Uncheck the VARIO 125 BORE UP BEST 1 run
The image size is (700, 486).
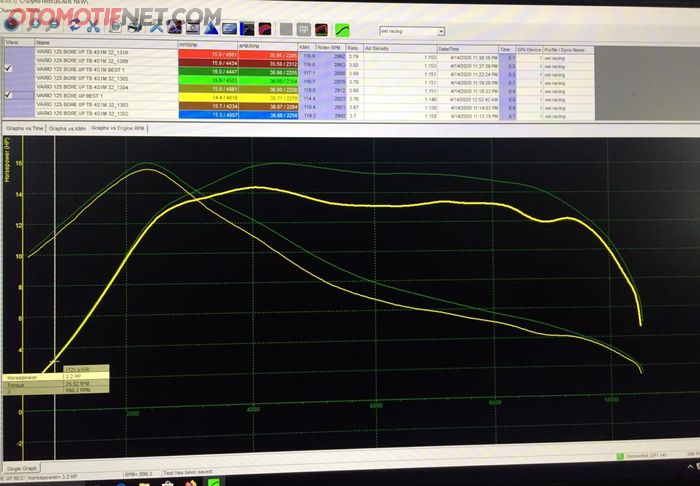10,67
